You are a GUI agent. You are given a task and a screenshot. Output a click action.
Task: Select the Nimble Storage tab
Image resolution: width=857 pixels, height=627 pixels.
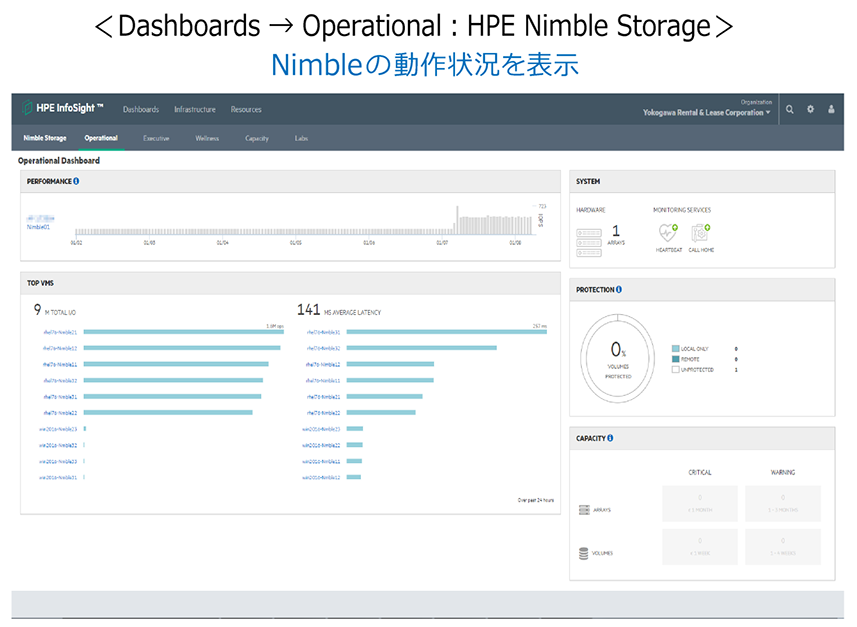45,138
